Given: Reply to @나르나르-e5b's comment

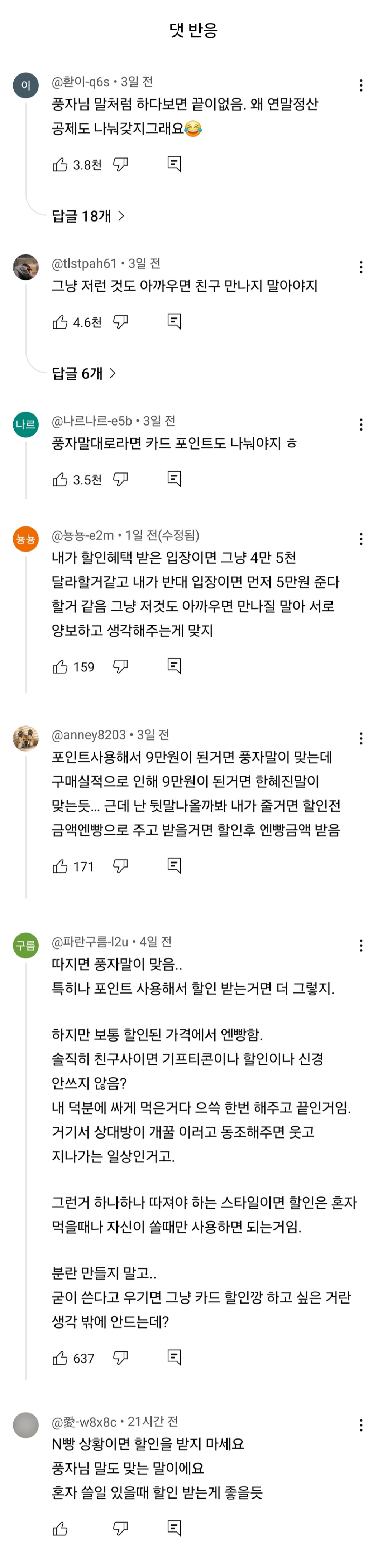Looking at the screenshot, I should pyautogui.click(x=174, y=479).
